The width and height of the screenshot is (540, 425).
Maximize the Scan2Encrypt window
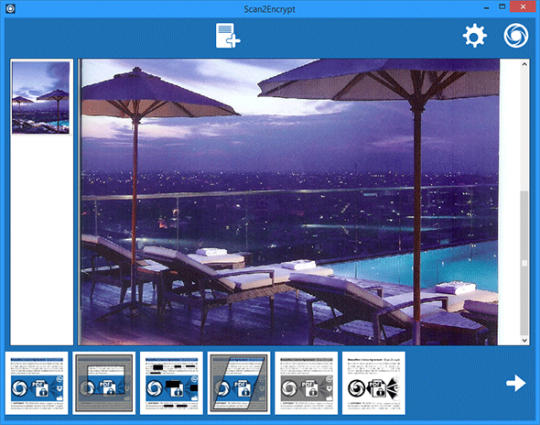(502, 7)
